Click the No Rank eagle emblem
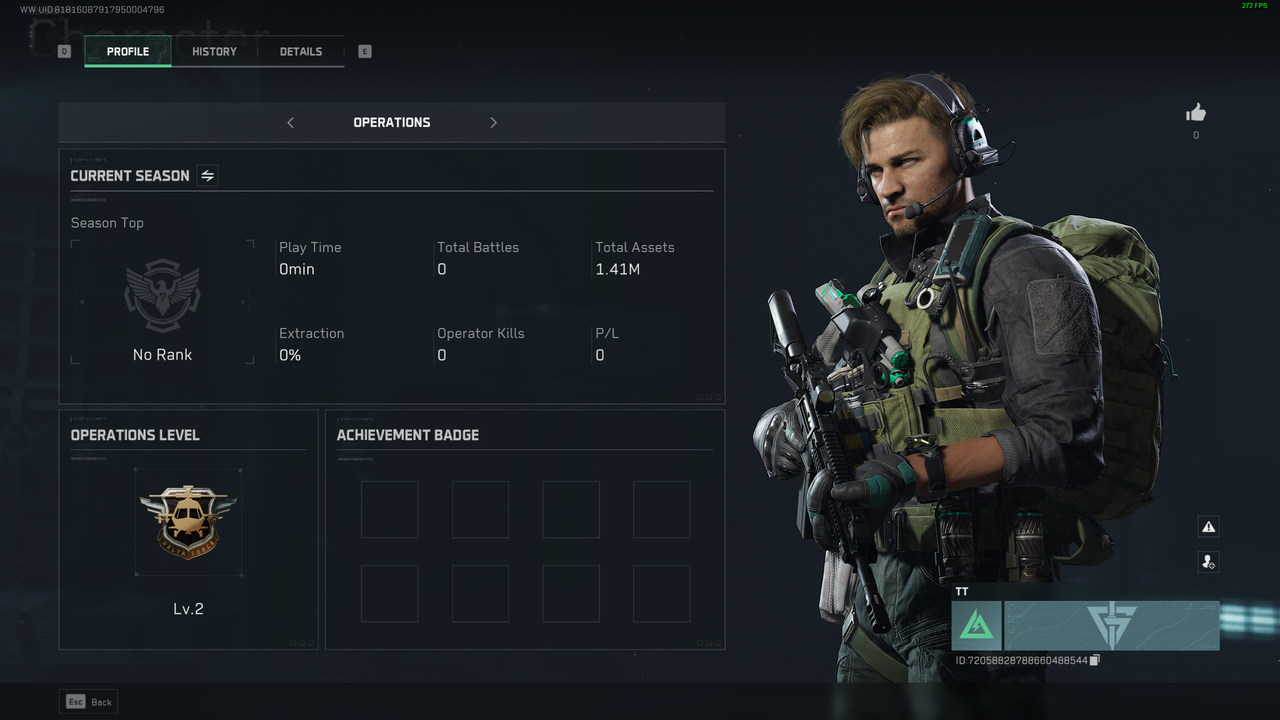 click(162, 295)
